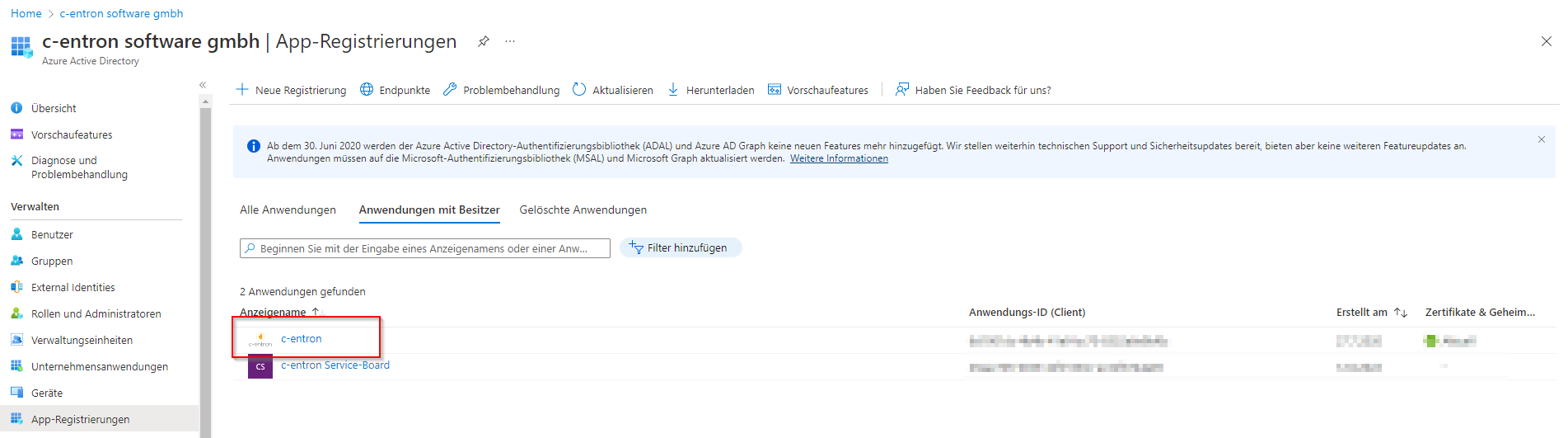Image resolution: width=1568 pixels, height=438 pixels.
Task: Click the application name search field
Action: [424, 248]
